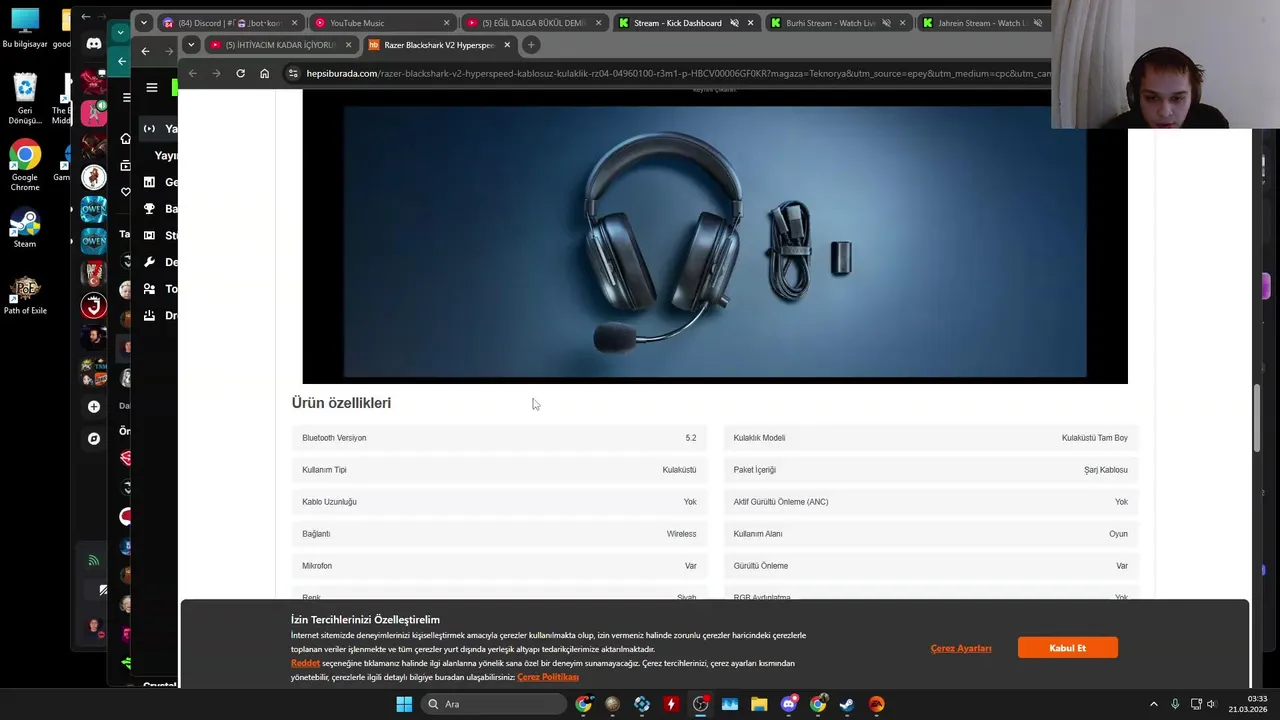Open Geri Dönüşüm recycle bin desktop icon

click(x=25, y=100)
